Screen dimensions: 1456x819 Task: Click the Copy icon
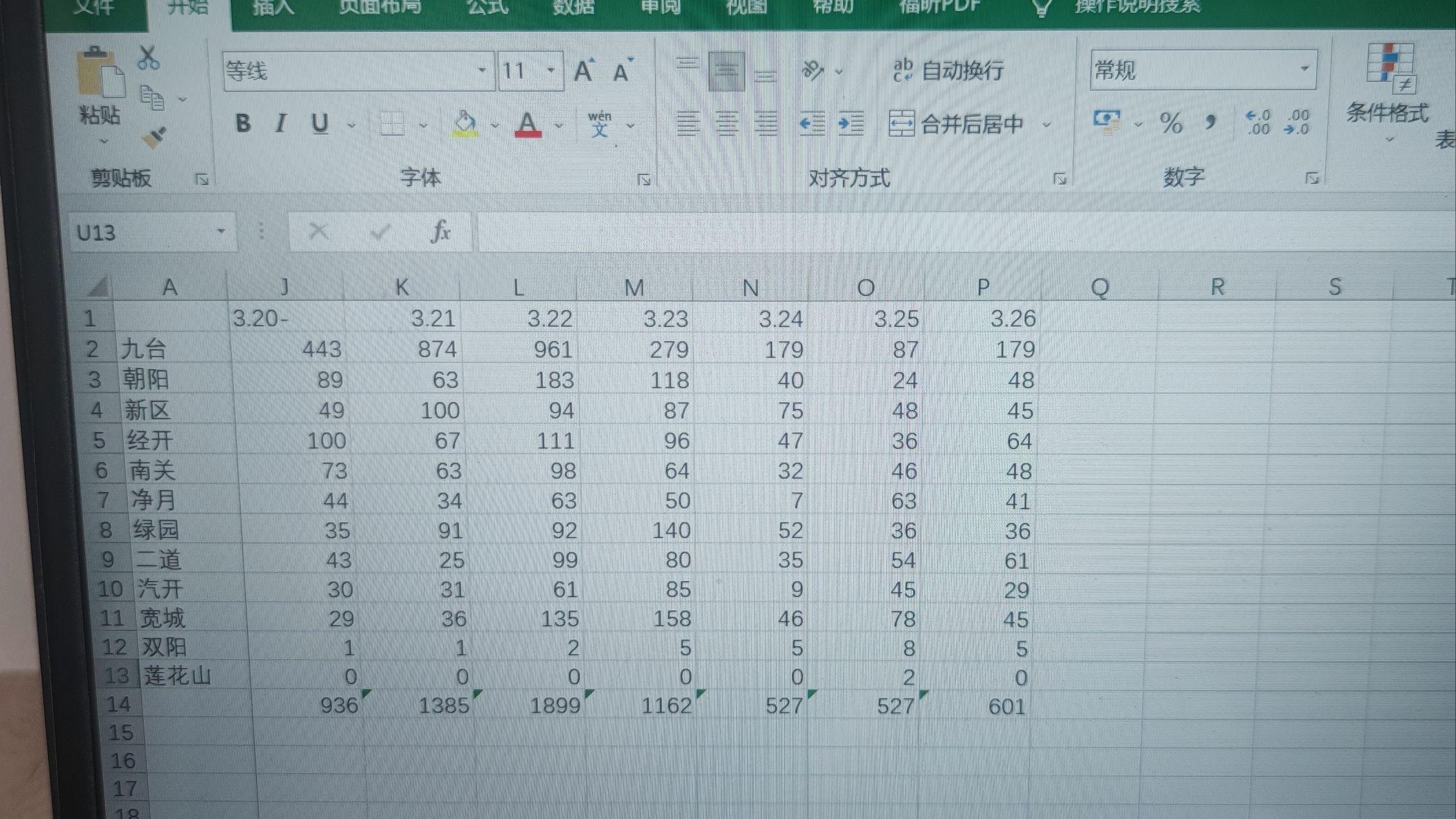pyautogui.click(x=152, y=98)
